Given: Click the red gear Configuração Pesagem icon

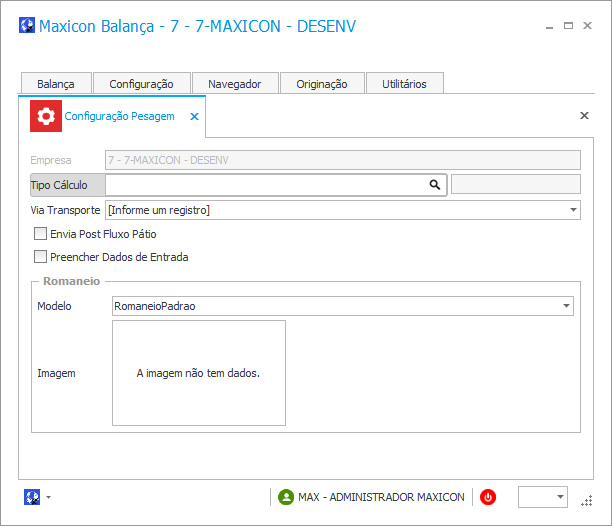Looking at the screenshot, I should pyautogui.click(x=46, y=116).
